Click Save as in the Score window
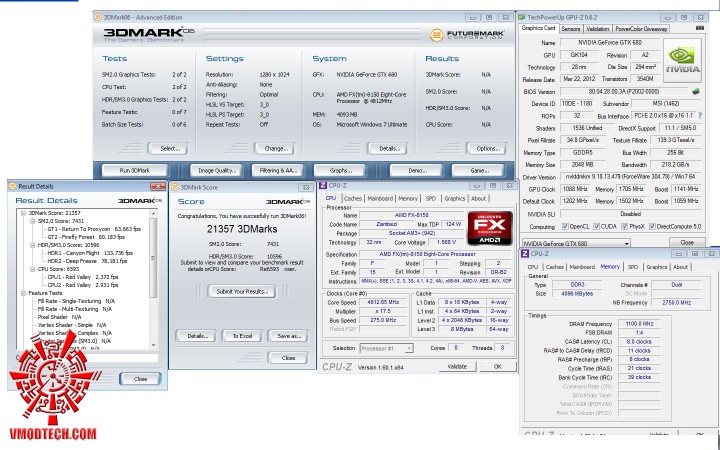This screenshot has height=450, width=720. tap(288, 336)
